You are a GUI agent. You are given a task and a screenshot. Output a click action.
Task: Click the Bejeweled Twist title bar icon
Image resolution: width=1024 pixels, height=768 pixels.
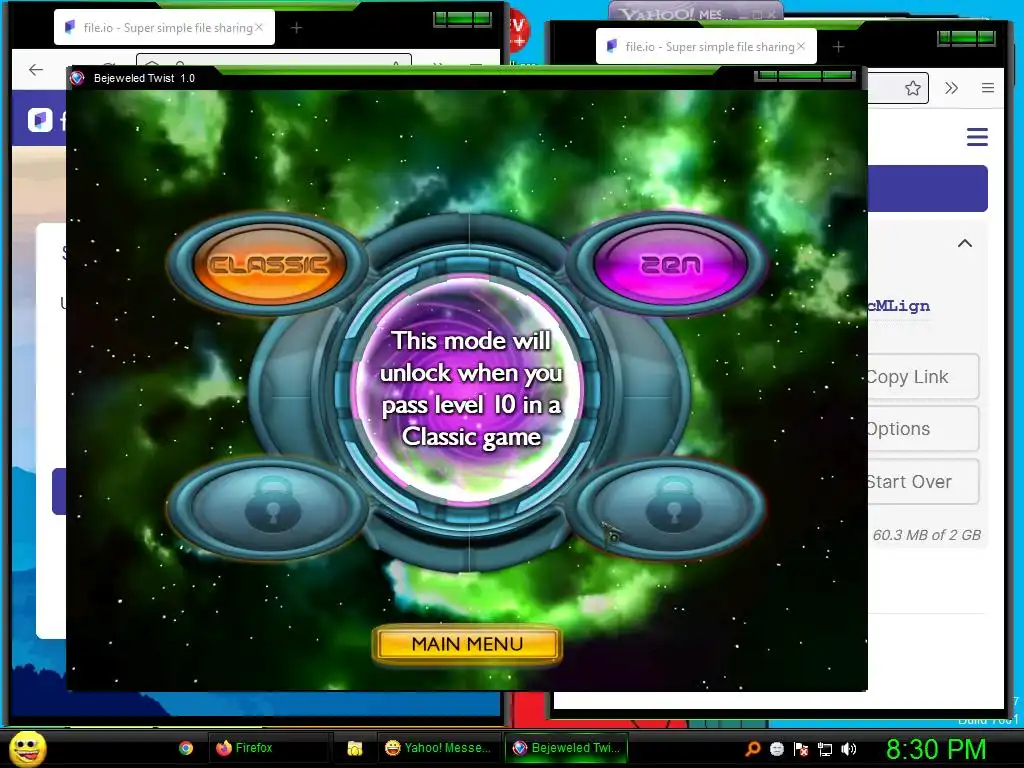click(77, 78)
